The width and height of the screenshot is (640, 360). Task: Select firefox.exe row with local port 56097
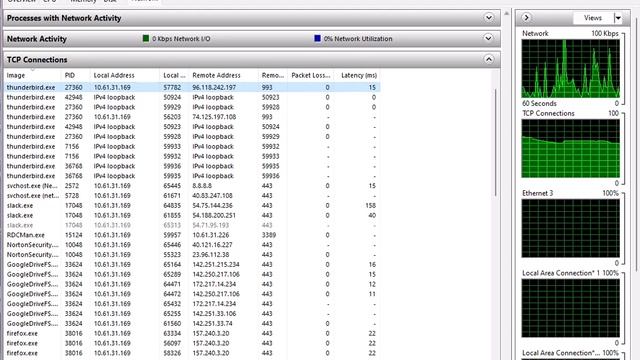(192, 343)
